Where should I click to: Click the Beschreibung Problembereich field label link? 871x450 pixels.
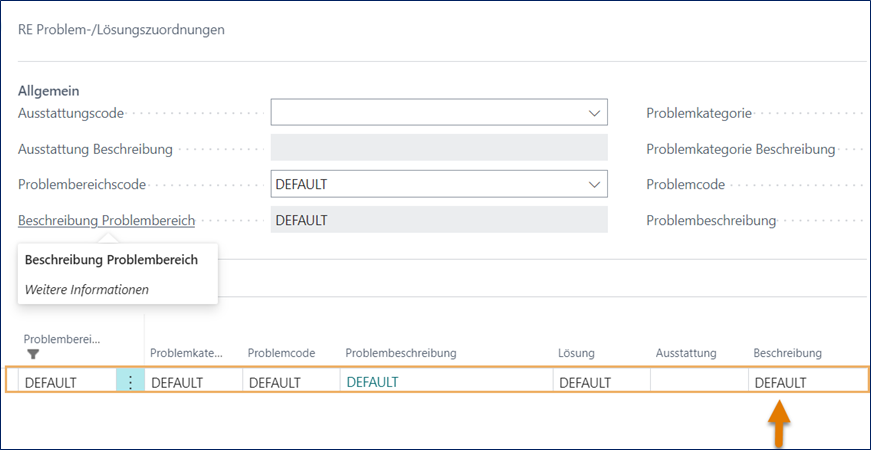pos(106,220)
